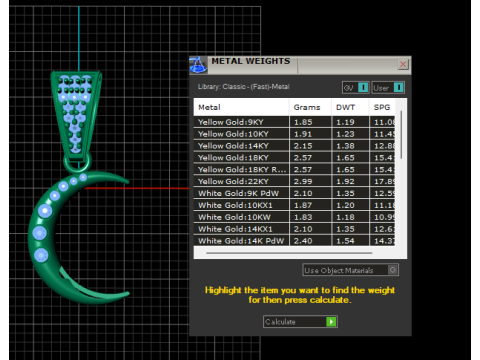Click the DWT column header
The image size is (480, 360).
point(350,107)
